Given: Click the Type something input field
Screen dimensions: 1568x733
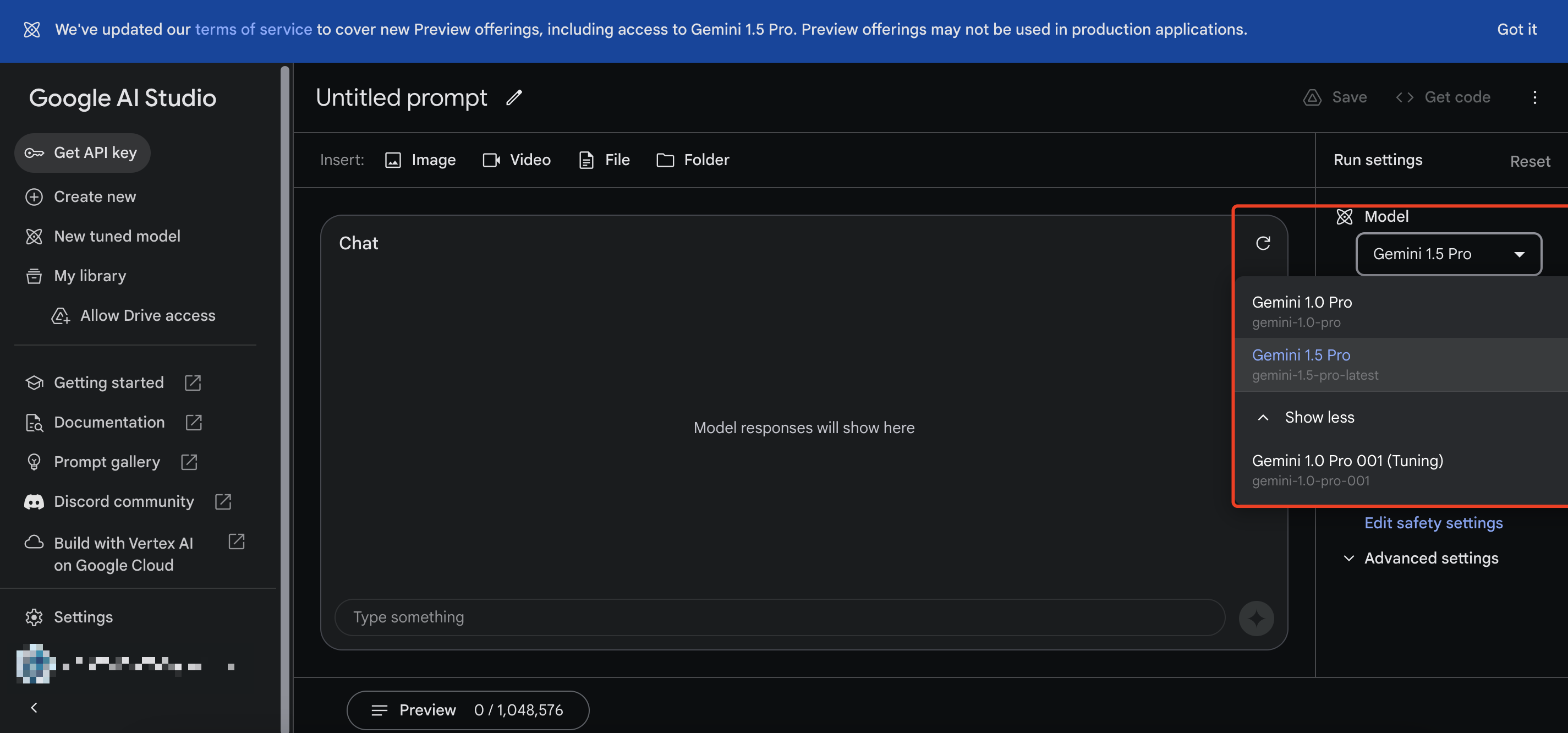Looking at the screenshot, I should pos(779,617).
